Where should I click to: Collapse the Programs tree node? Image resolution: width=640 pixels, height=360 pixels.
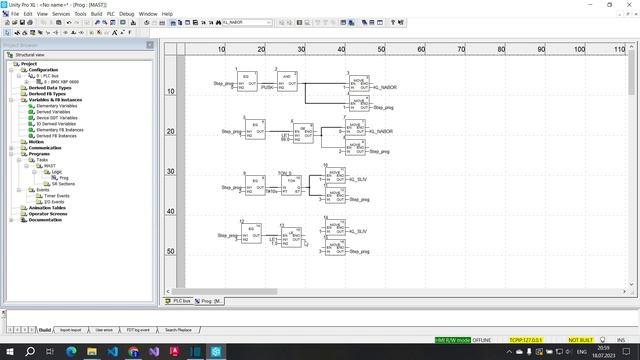[x=11, y=154]
